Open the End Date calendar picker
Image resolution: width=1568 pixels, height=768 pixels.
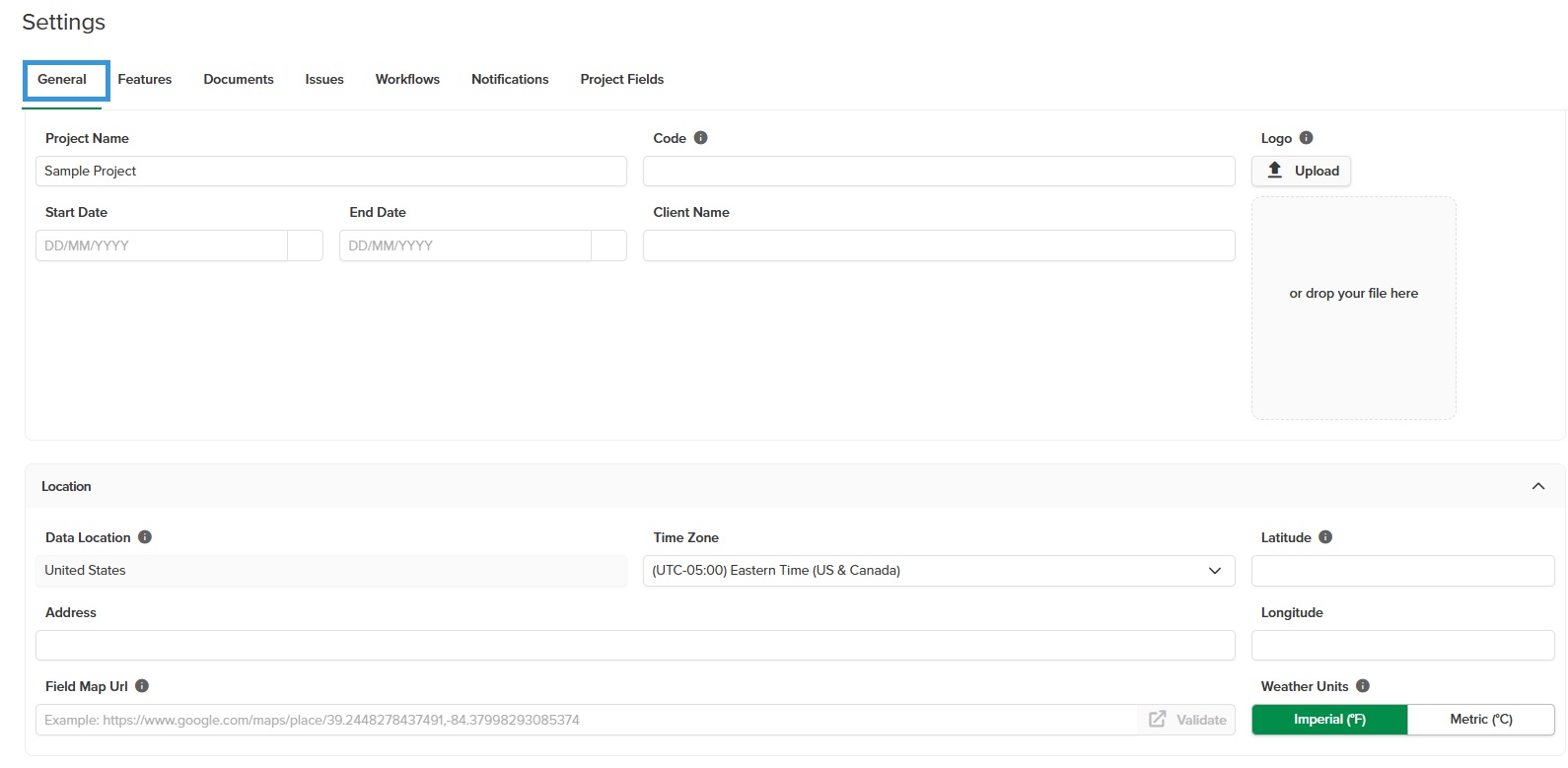coord(608,245)
